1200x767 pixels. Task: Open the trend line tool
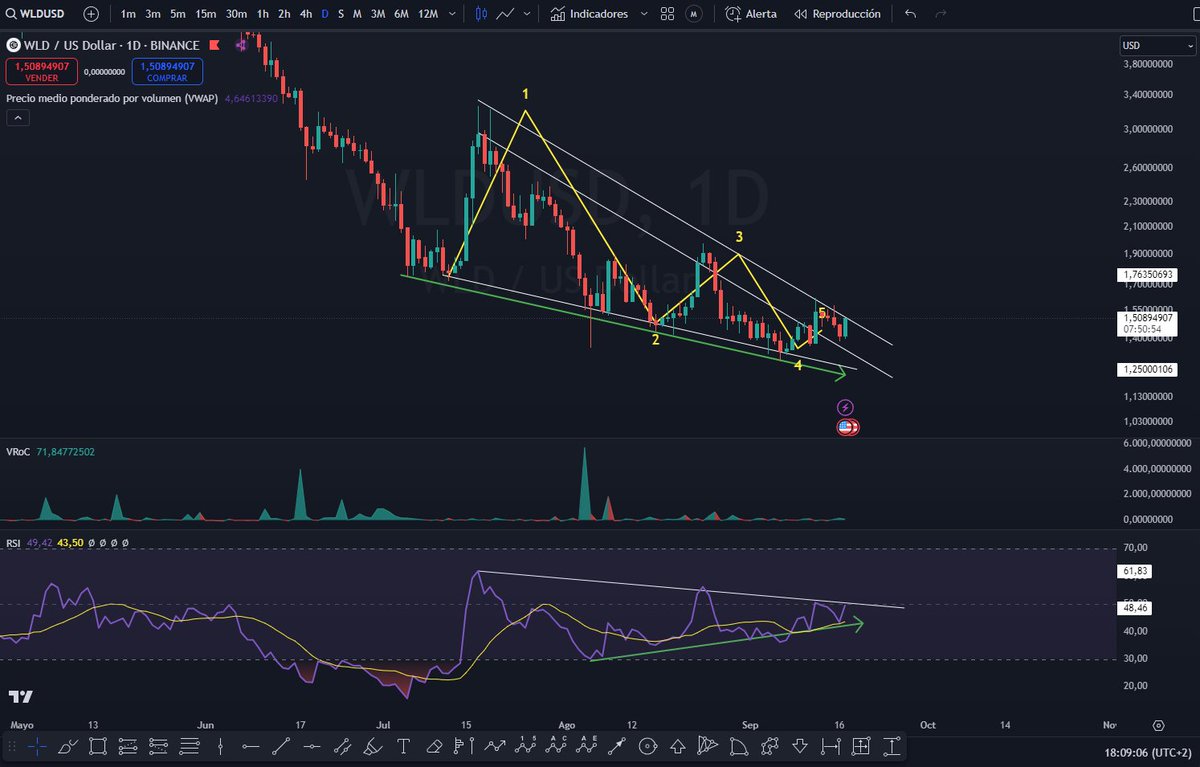coord(282,746)
